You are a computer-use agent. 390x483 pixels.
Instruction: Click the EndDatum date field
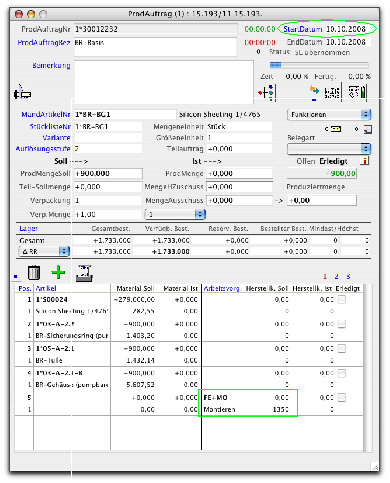click(x=346, y=42)
